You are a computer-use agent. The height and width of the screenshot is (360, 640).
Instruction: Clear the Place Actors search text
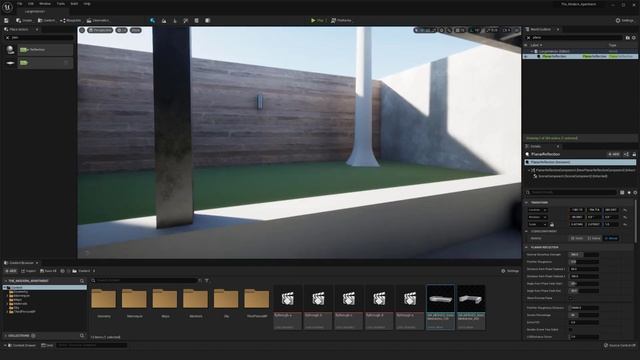click(x=7, y=38)
